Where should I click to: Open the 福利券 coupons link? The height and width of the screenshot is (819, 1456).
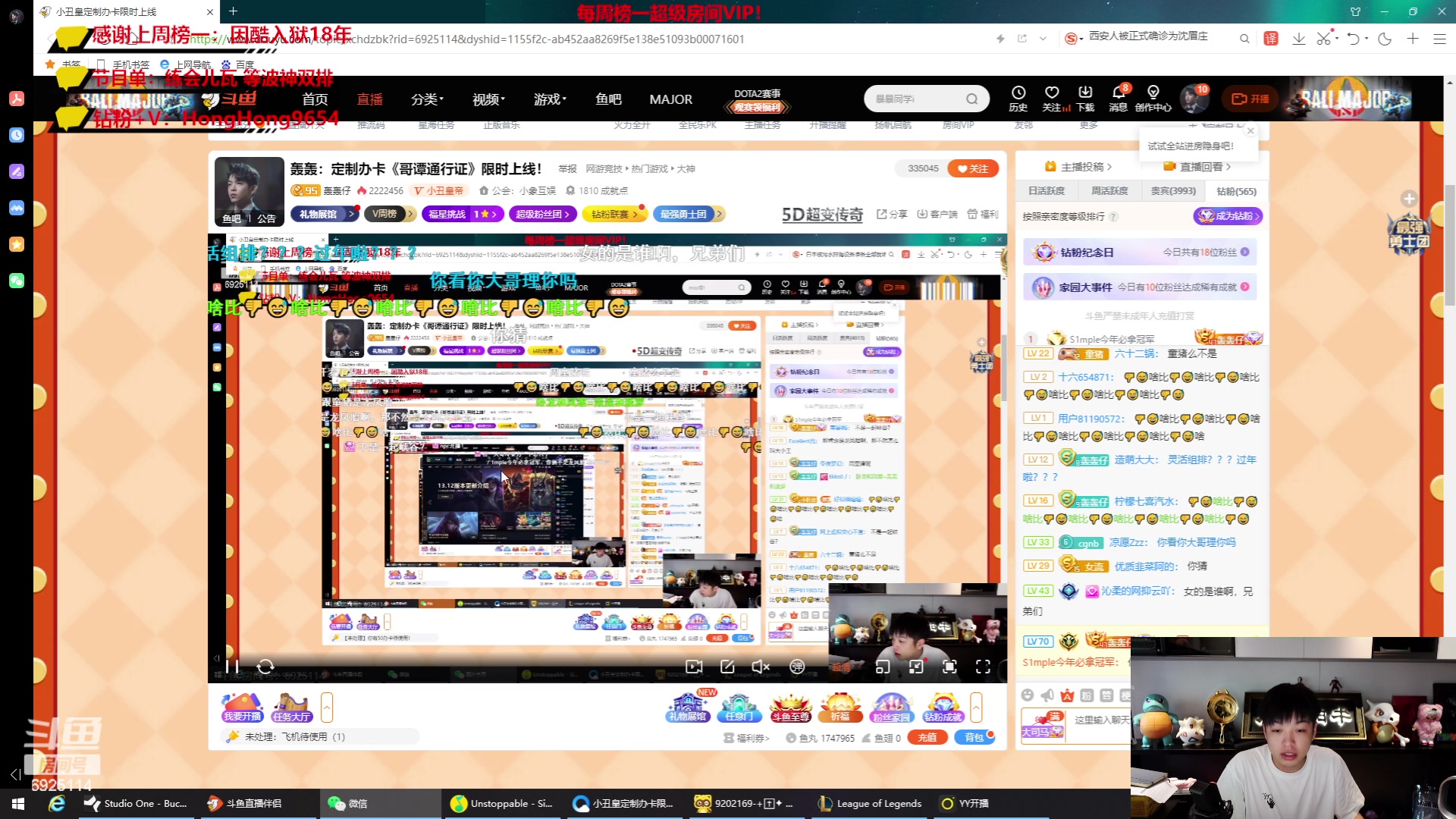[x=747, y=738]
